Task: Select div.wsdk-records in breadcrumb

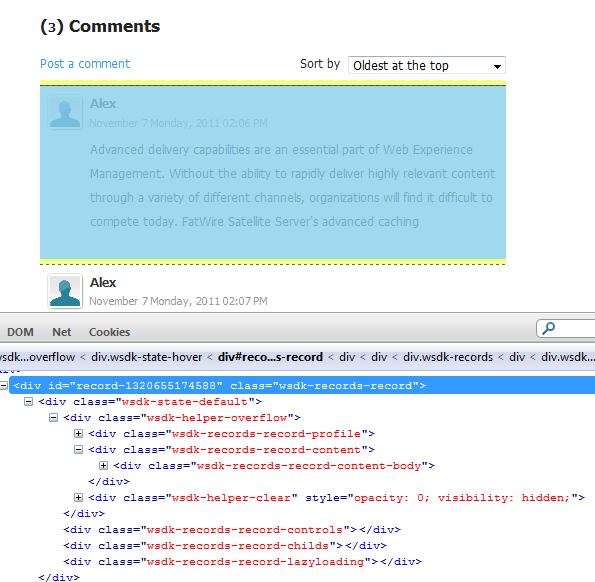Action: coord(448,357)
